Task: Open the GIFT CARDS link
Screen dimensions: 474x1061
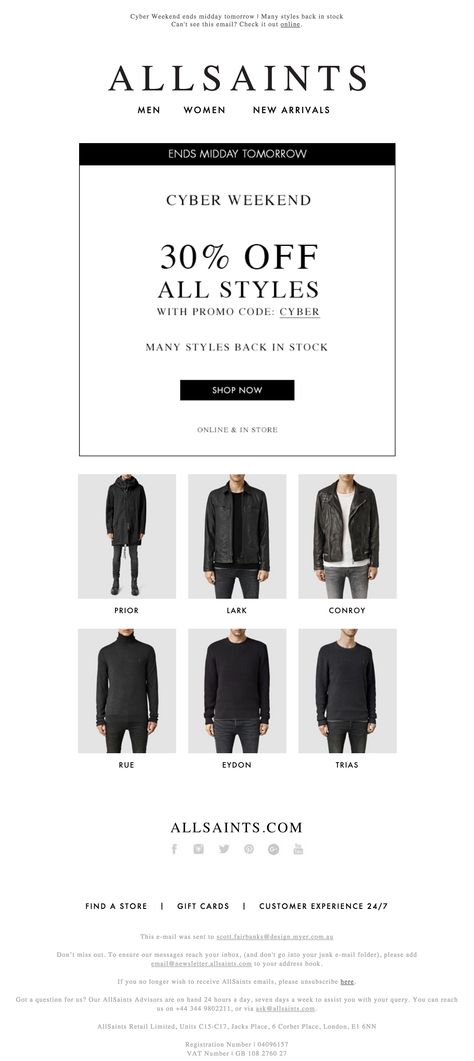Action: click(203, 906)
